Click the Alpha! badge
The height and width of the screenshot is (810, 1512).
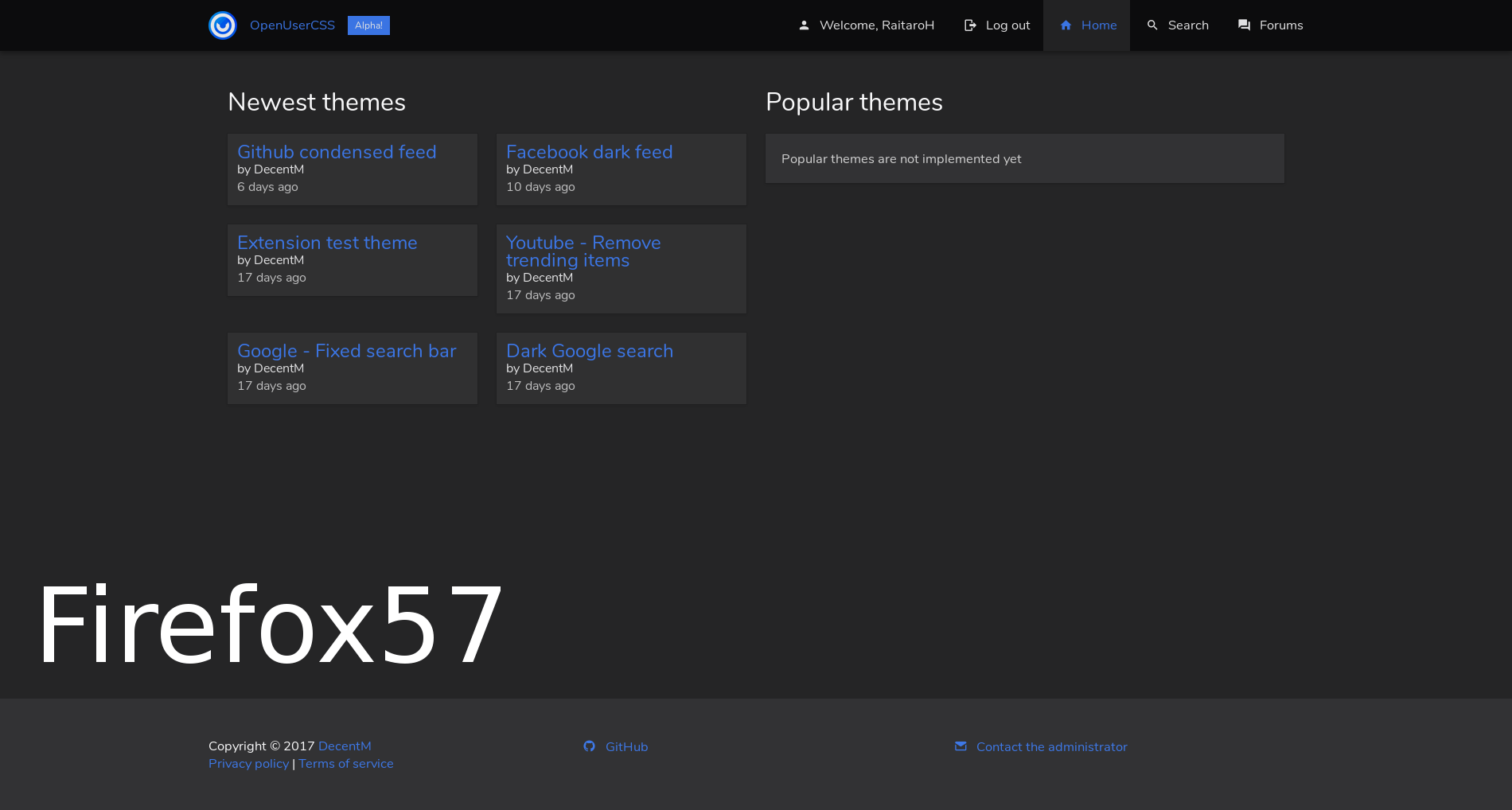coord(368,25)
